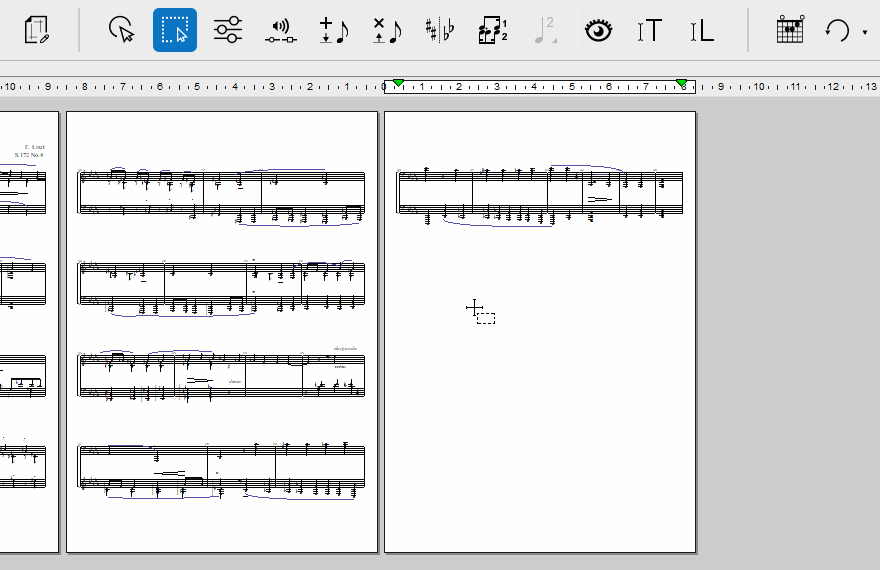Open the page edit tool icon
This screenshot has height=570, width=880.
click(x=36, y=30)
